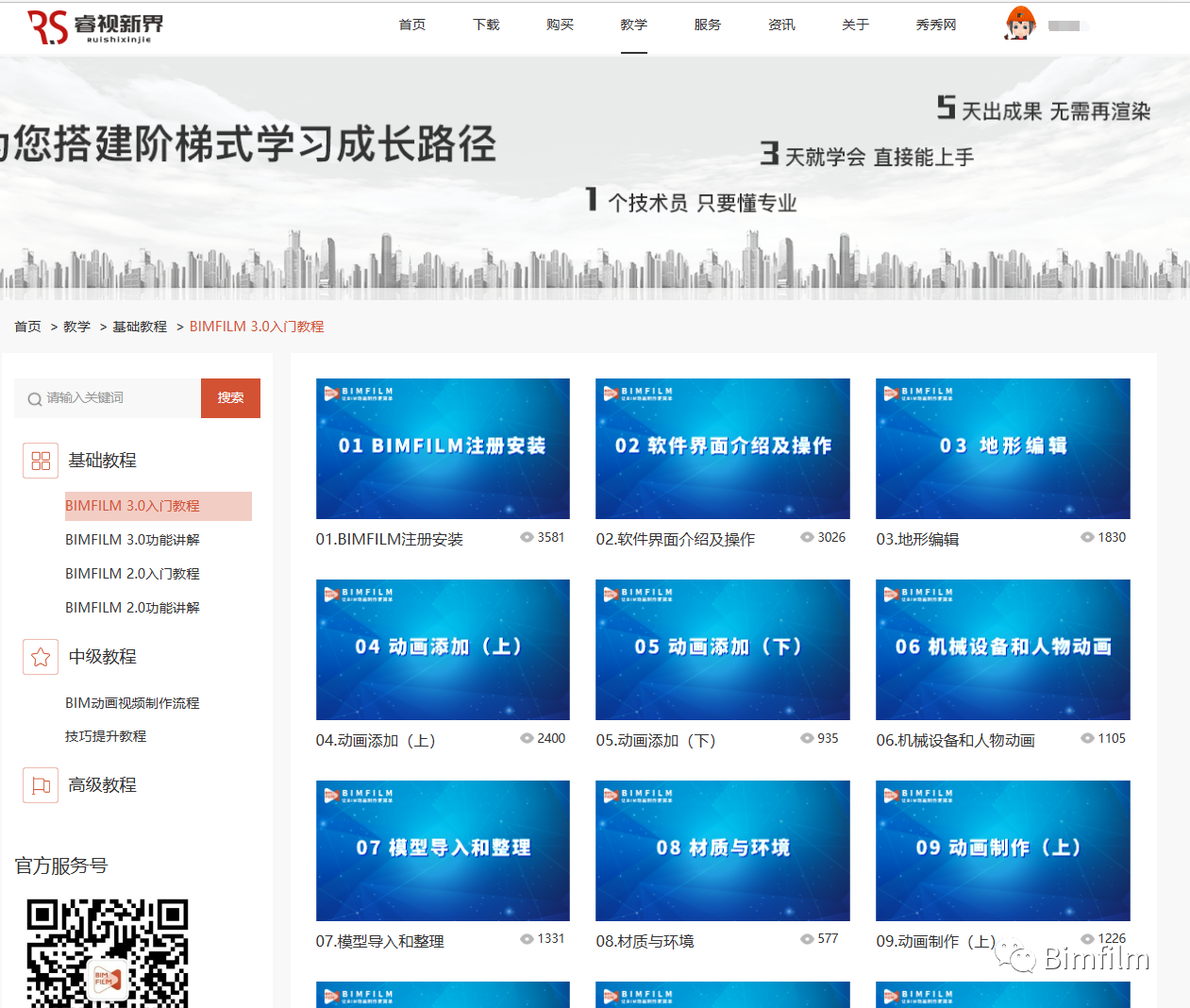Click the 09.动画制作（上） title text
Image resolution: width=1190 pixels, height=1008 pixels.
pyautogui.click(x=936, y=942)
